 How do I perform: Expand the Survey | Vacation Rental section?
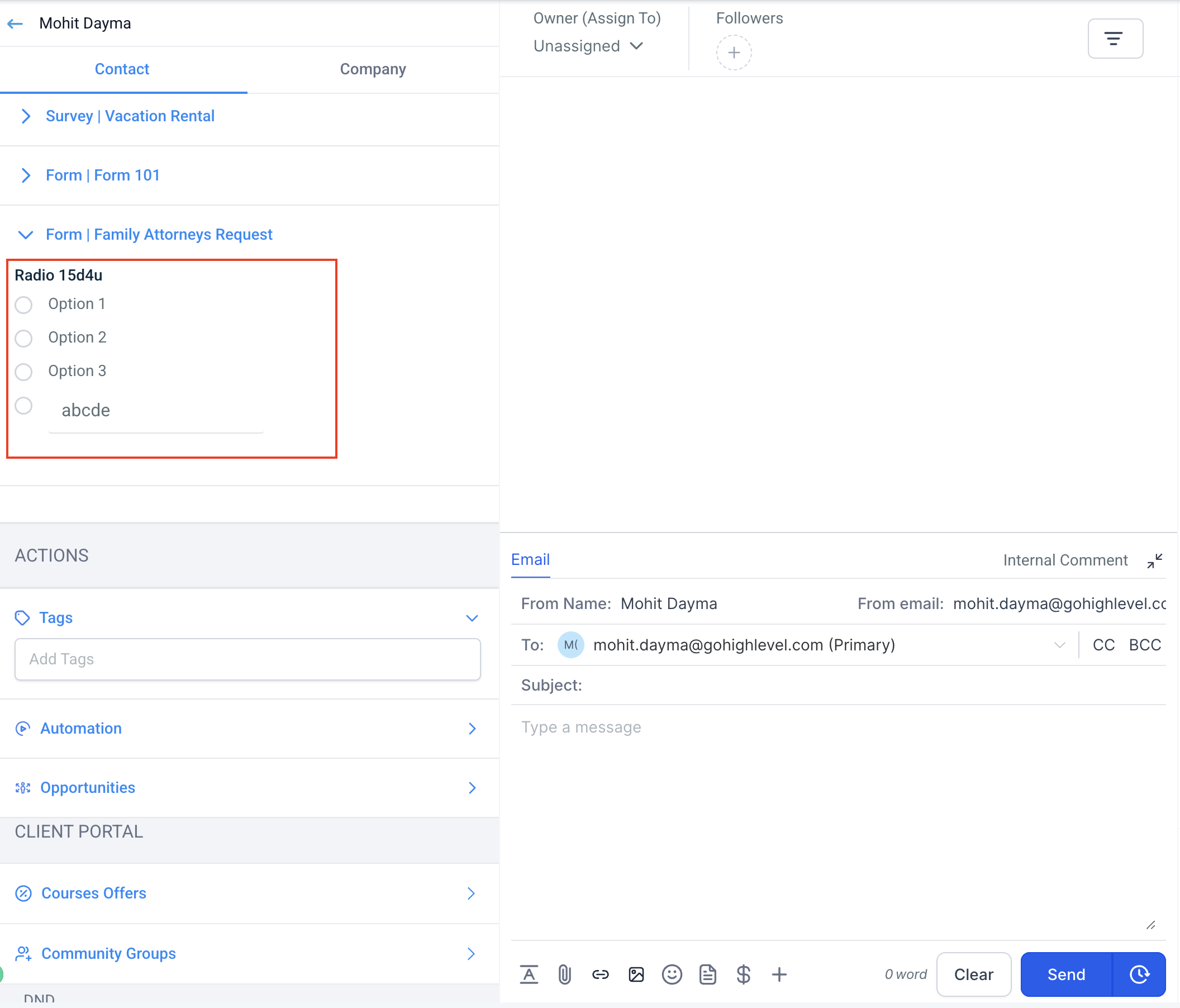pyautogui.click(x=130, y=116)
